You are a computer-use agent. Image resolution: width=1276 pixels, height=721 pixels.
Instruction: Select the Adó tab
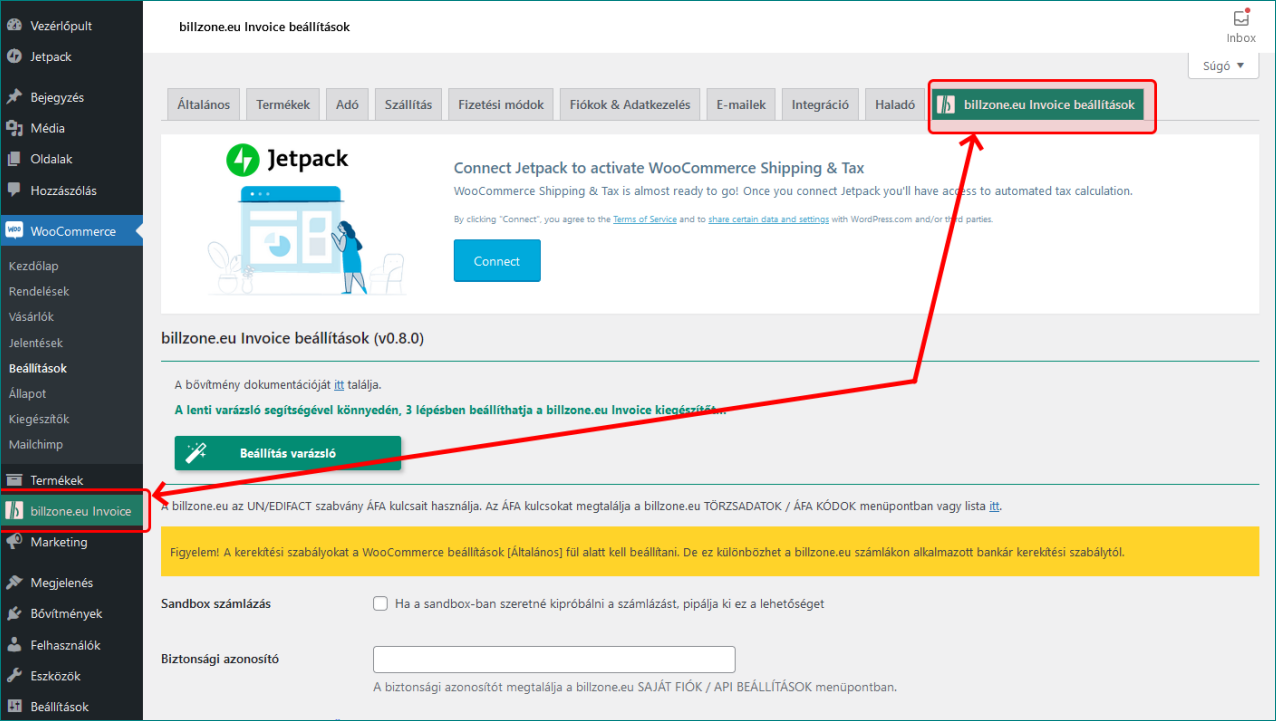pos(347,105)
